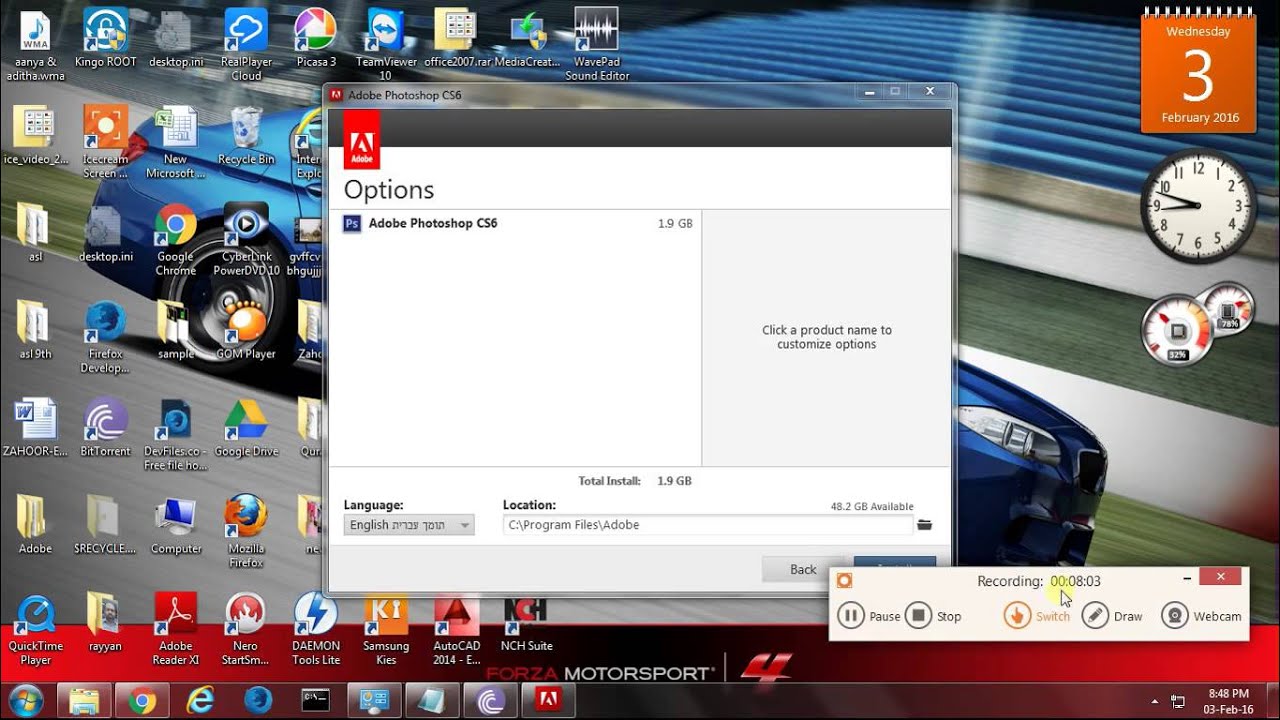
Task: Click the calendar gadget showing February 2016
Action: [x=1198, y=73]
